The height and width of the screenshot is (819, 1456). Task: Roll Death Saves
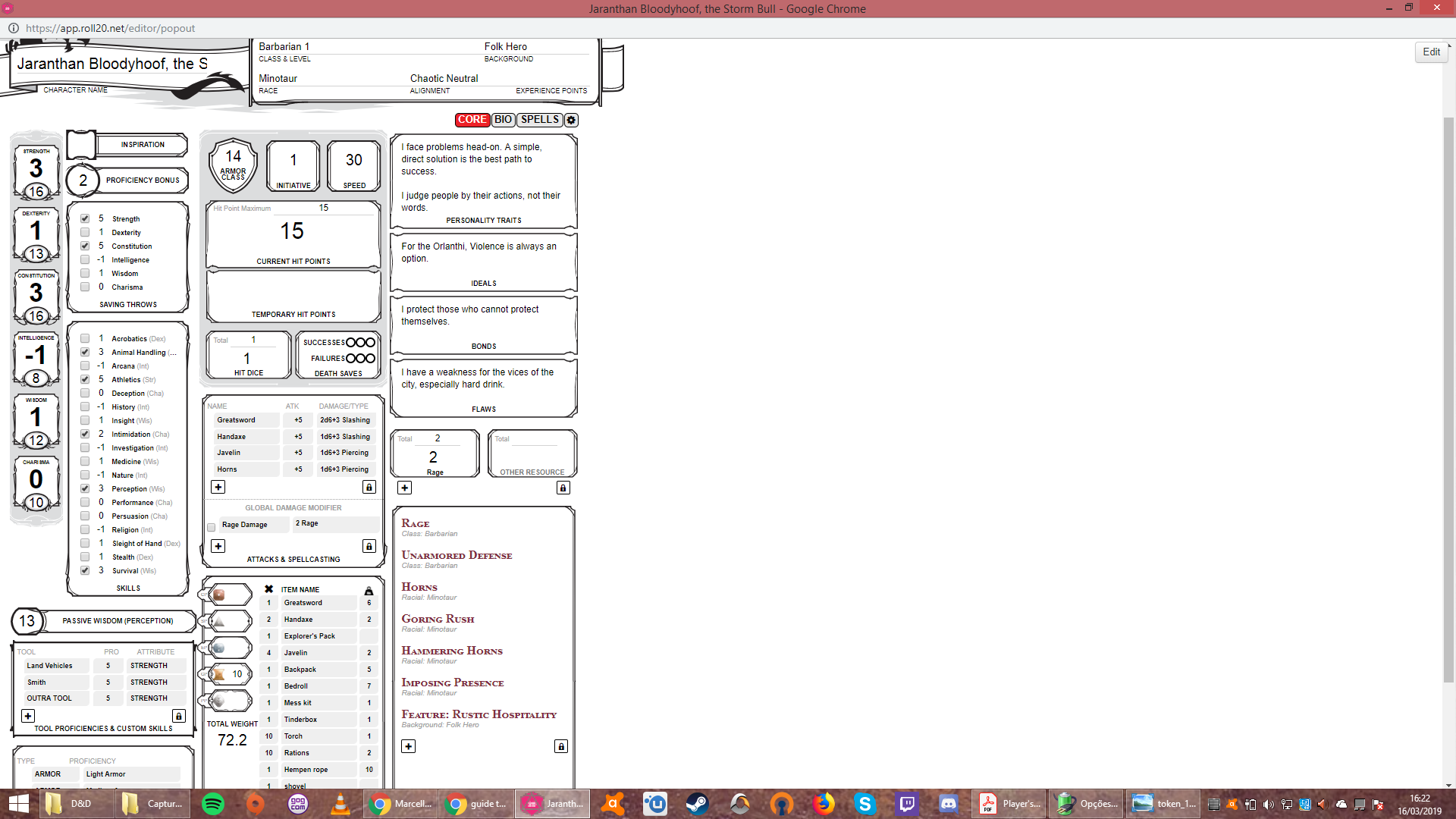coord(338,374)
